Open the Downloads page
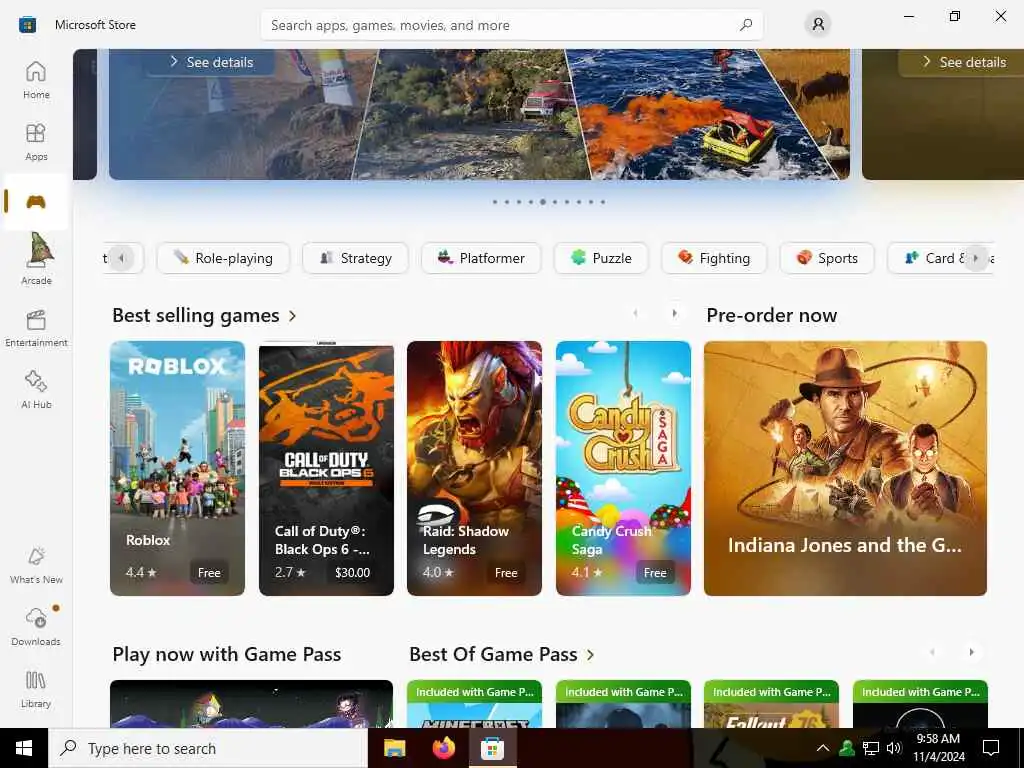 click(36, 627)
